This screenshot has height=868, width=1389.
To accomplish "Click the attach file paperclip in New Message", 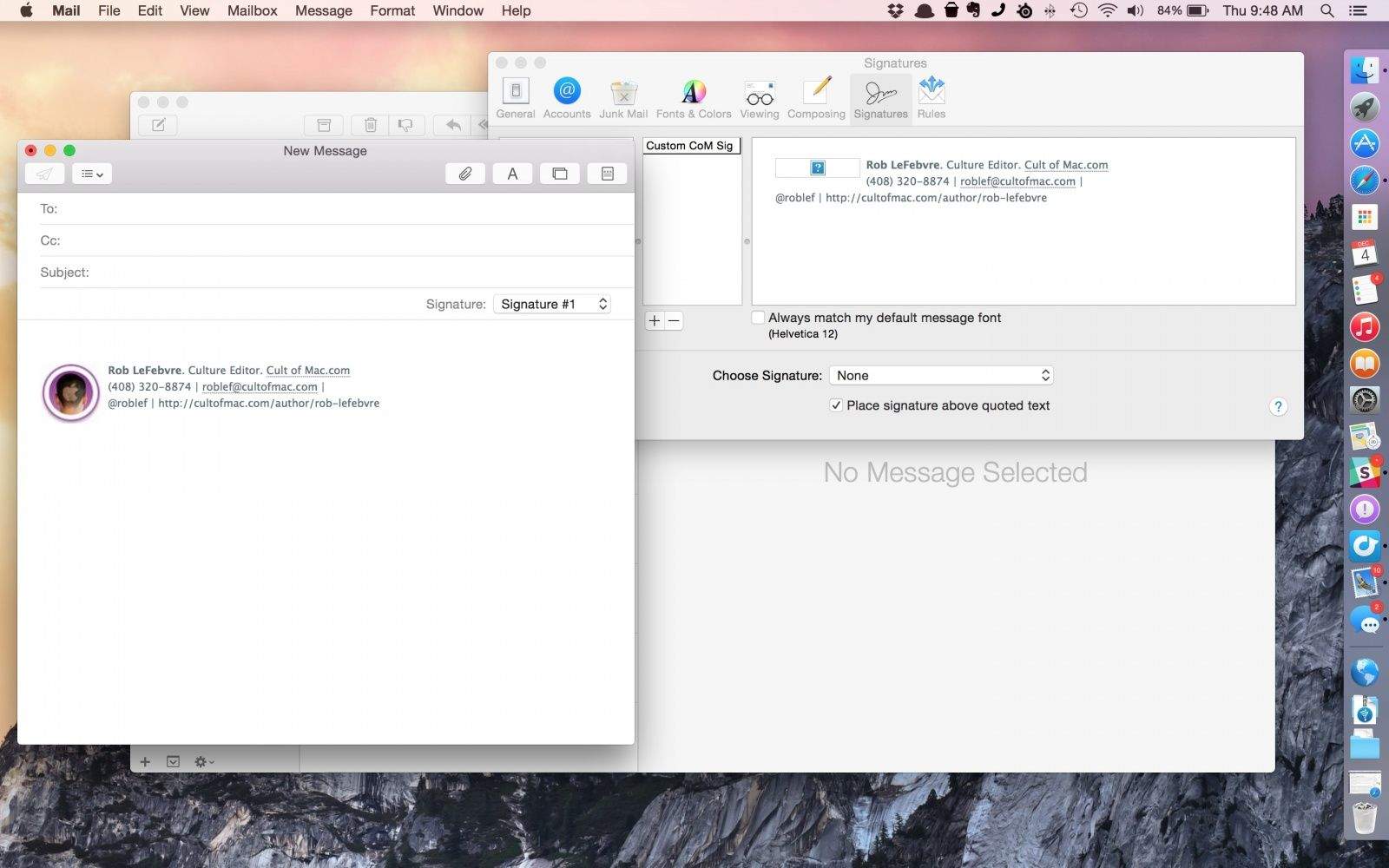I will point(465,173).
